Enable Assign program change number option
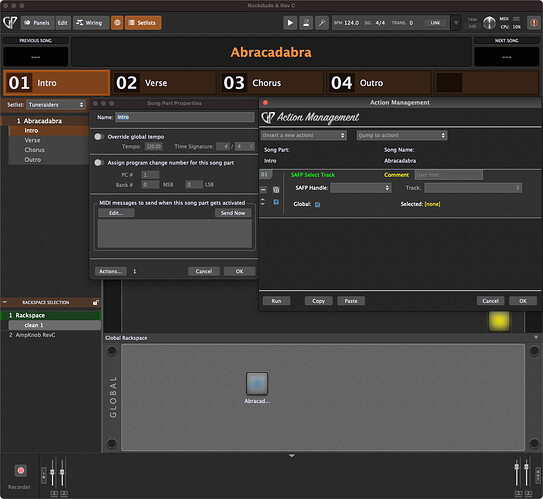 (98, 163)
